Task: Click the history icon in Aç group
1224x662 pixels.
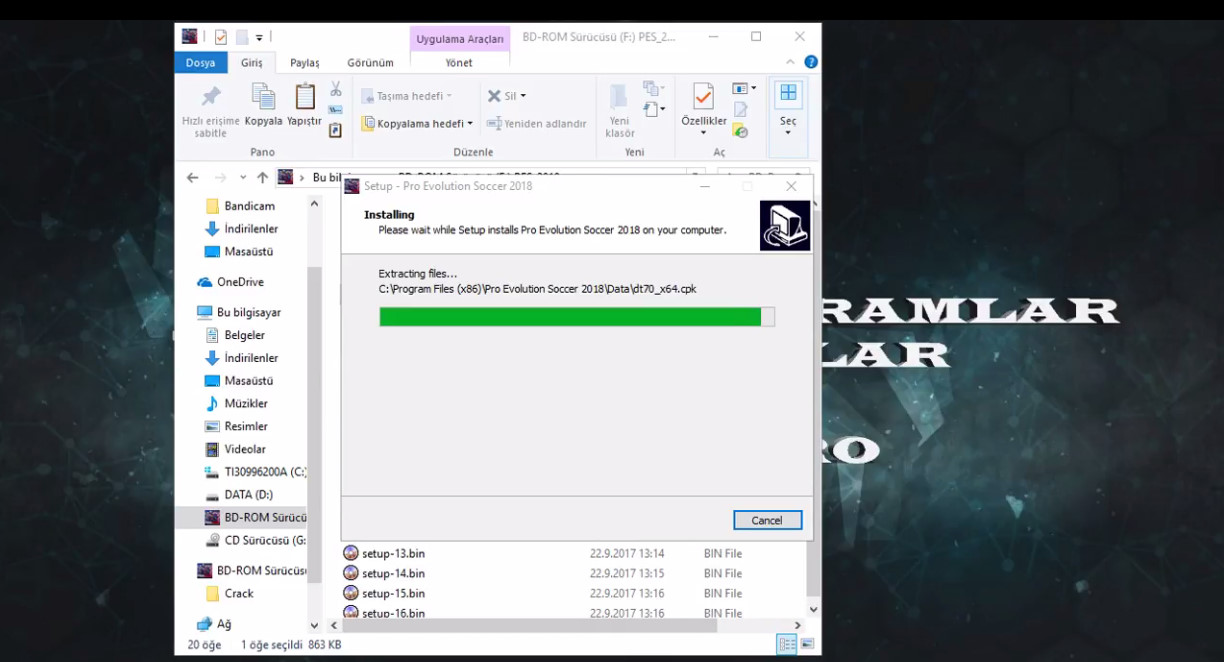Action: click(741, 130)
